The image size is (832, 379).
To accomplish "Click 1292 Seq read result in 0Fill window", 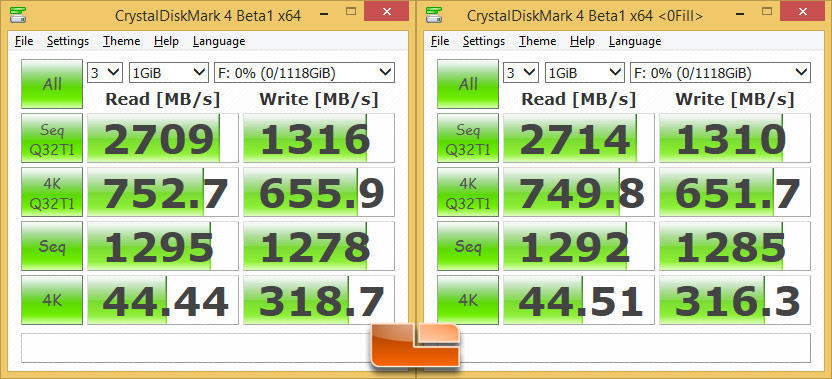I will pos(579,246).
